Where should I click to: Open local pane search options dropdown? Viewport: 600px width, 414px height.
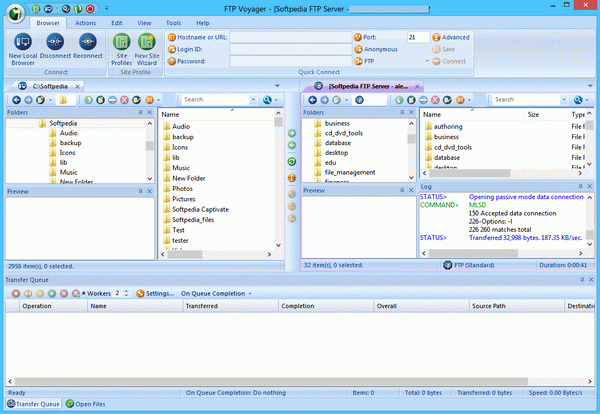(x=253, y=99)
